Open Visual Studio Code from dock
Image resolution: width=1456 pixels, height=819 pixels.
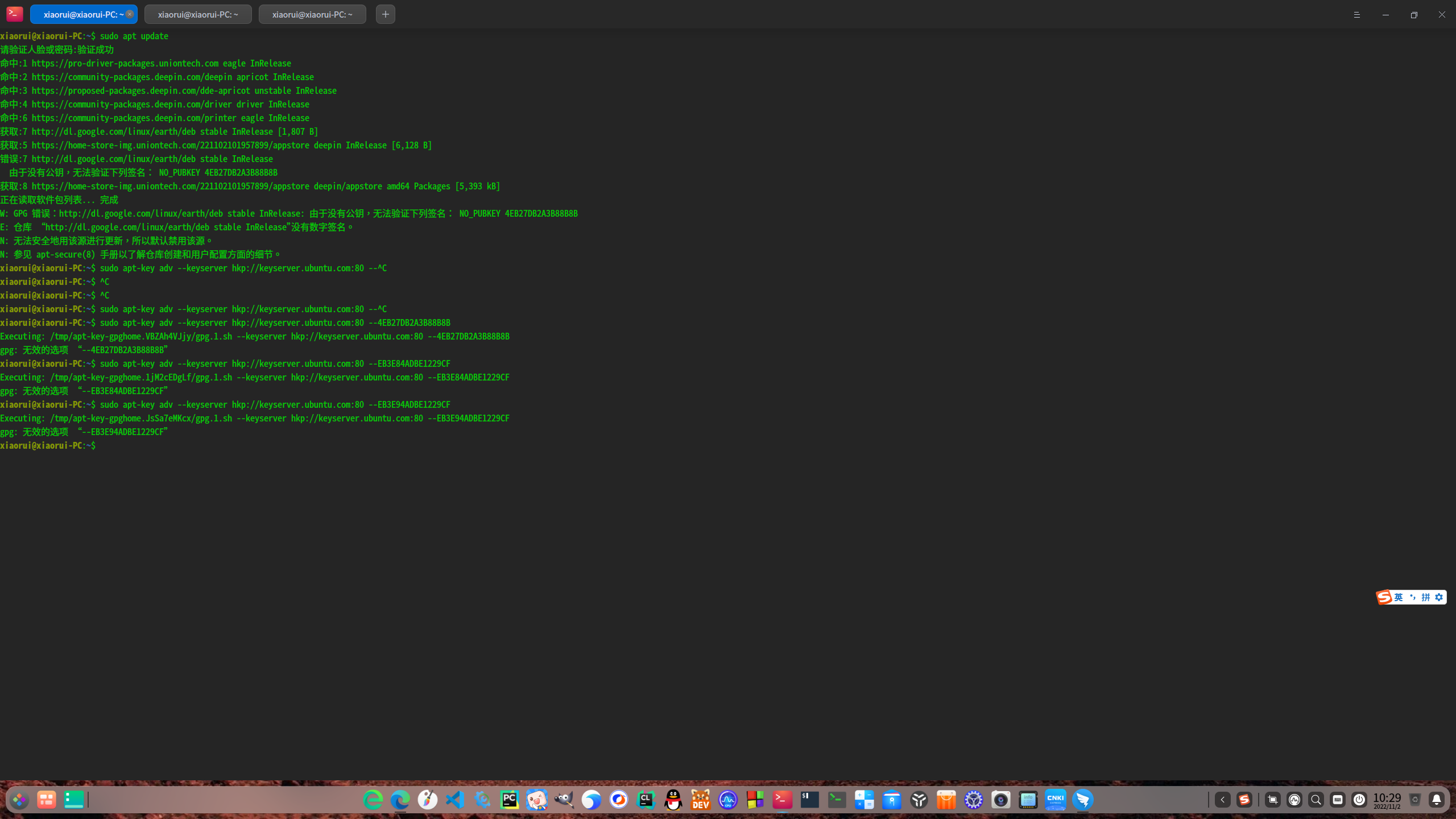point(455,800)
